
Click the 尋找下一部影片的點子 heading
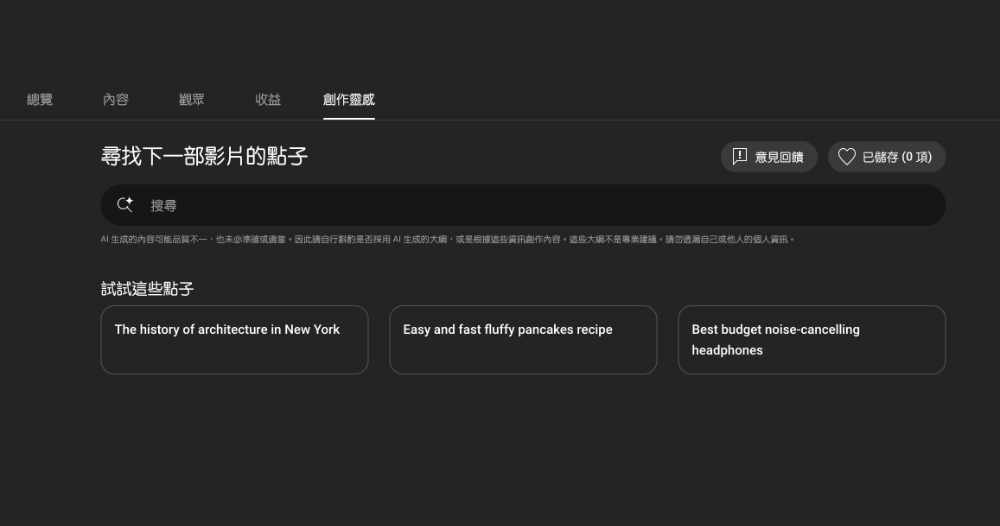[204, 157]
